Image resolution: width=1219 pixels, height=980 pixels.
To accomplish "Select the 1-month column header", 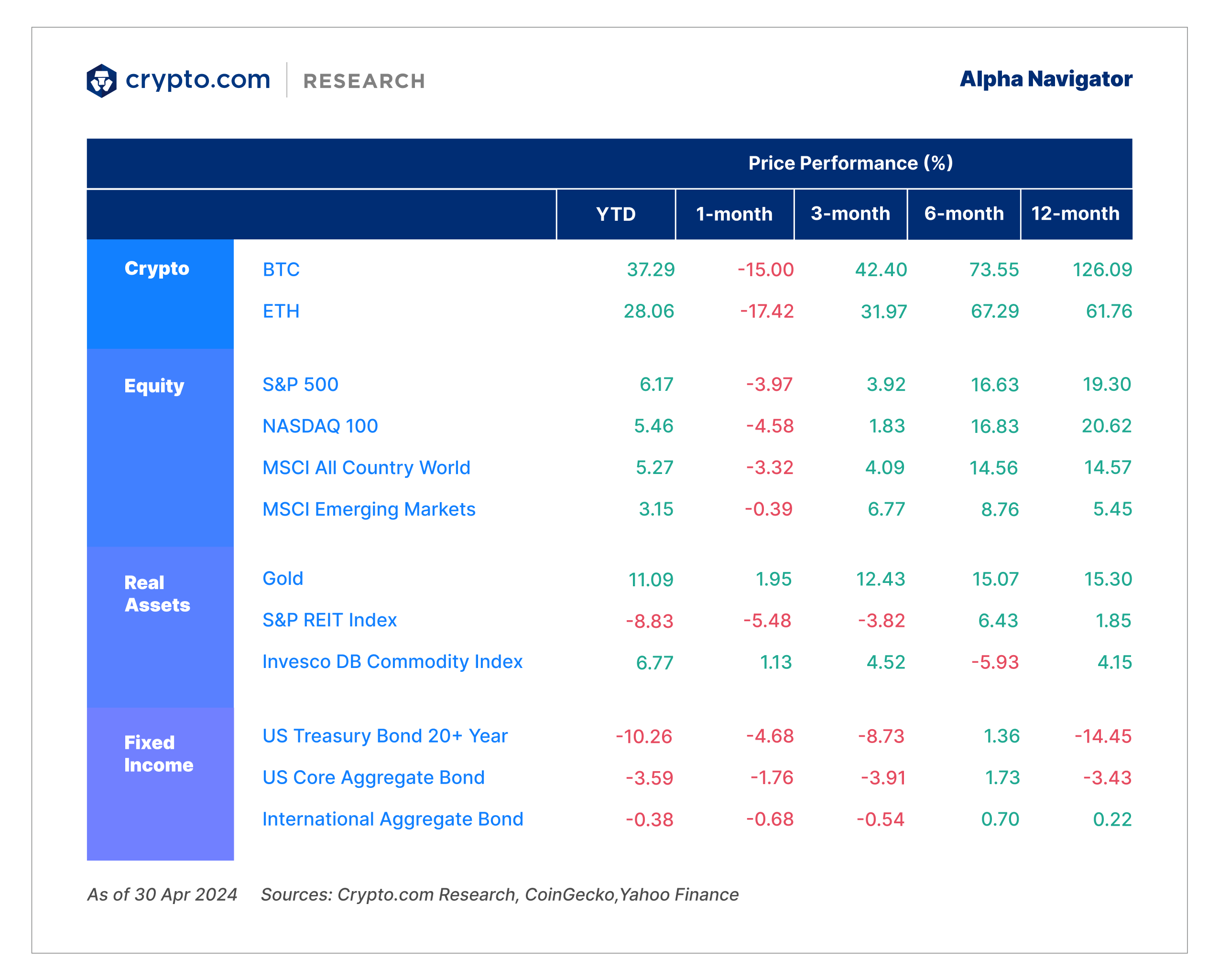I will pos(734,214).
